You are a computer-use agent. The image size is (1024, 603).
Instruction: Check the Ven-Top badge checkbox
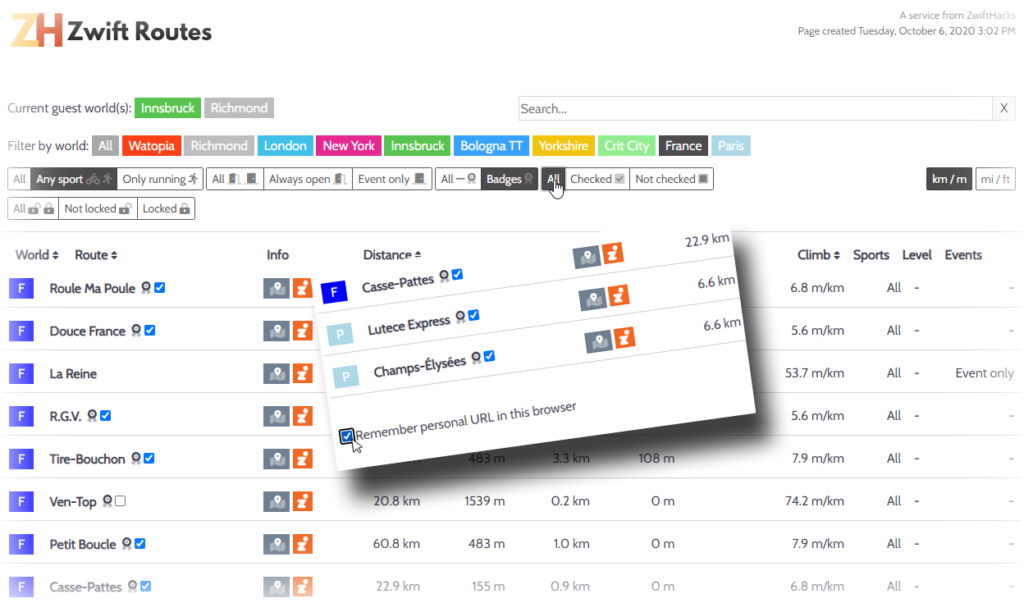click(120, 501)
